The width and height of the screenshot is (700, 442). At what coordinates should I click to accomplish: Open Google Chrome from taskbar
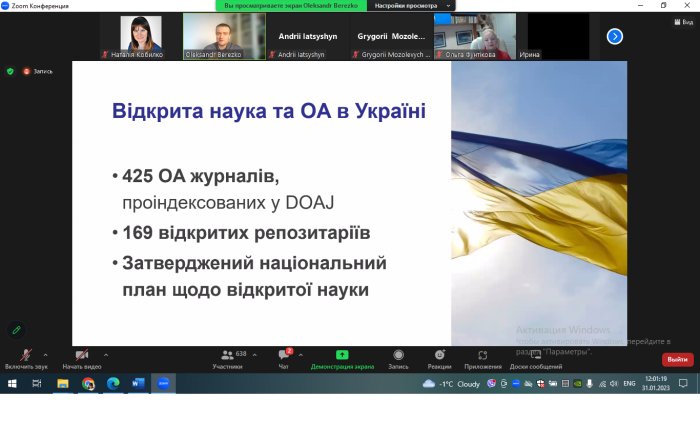[x=88, y=384]
